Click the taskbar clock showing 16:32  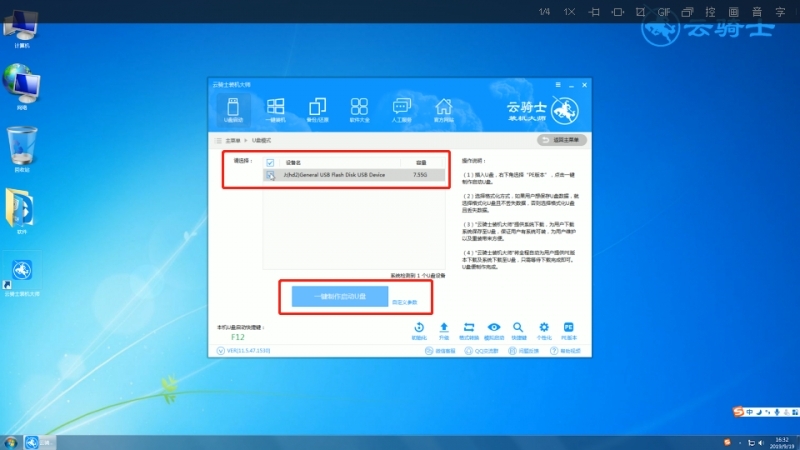[x=782, y=443]
